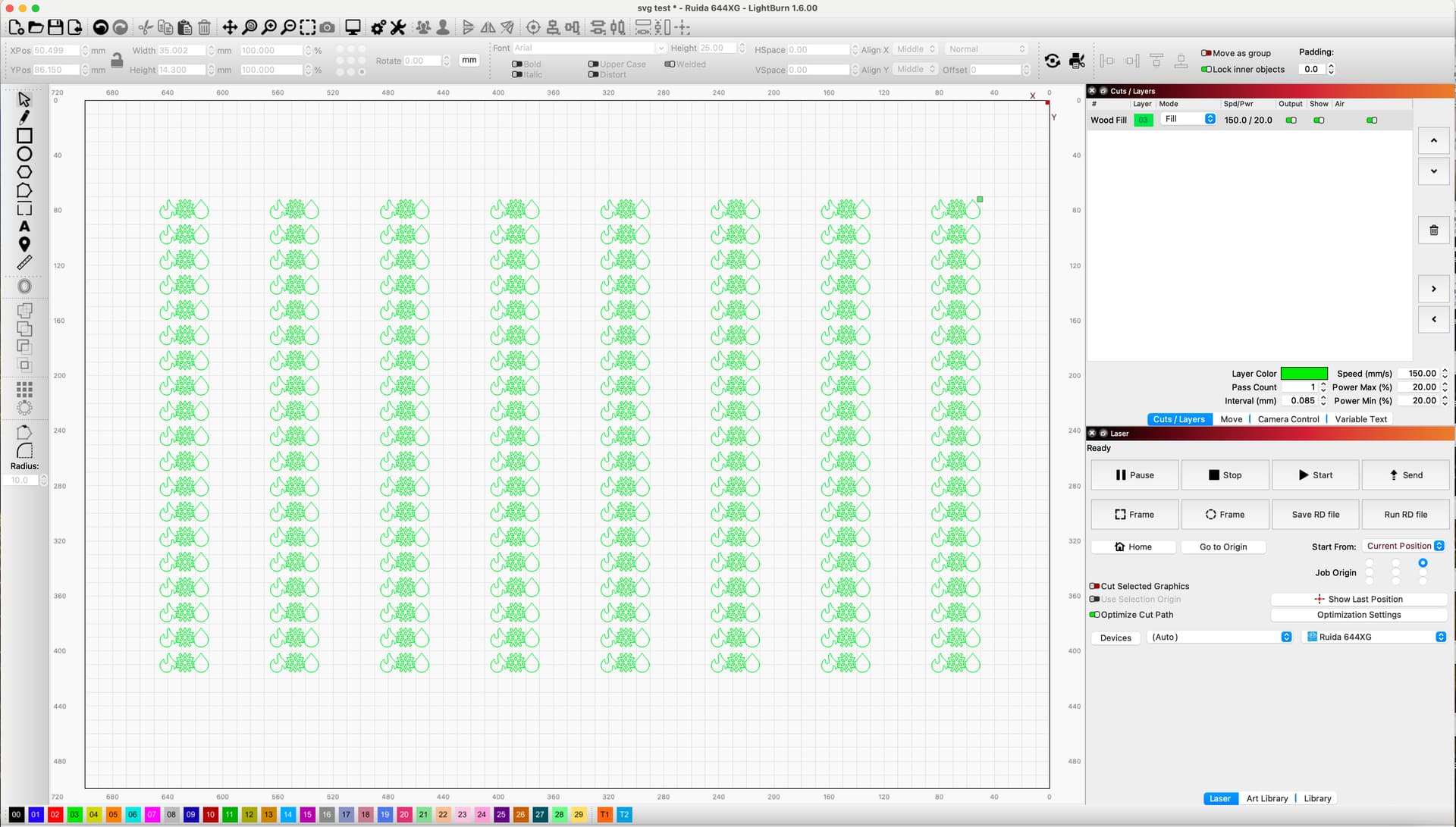1456x827 pixels.
Task: Click the Frame Selection zoom icon
Action: pyautogui.click(x=307, y=27)
